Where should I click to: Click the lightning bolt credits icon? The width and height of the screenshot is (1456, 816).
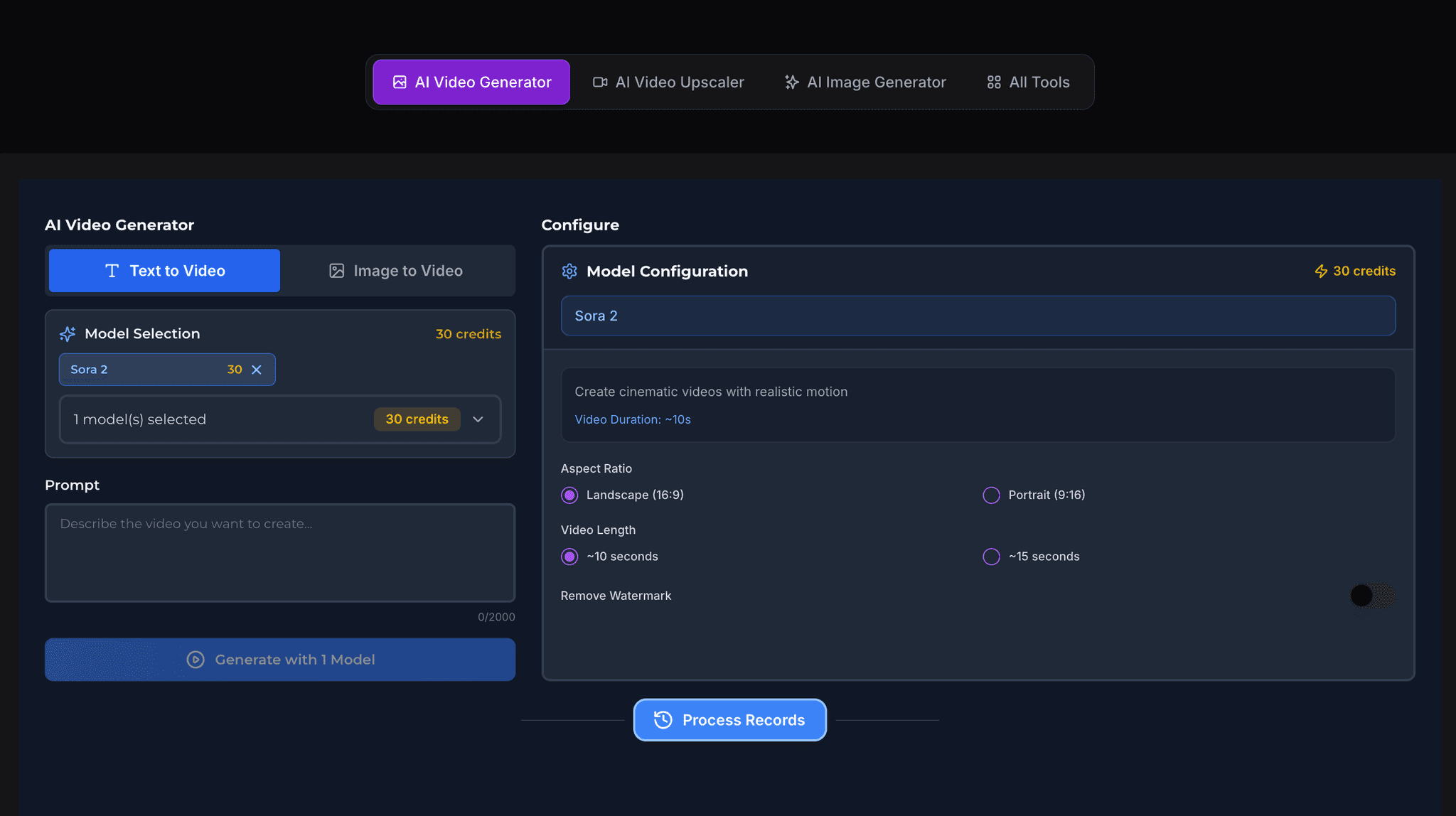[x=1320, y=272]
